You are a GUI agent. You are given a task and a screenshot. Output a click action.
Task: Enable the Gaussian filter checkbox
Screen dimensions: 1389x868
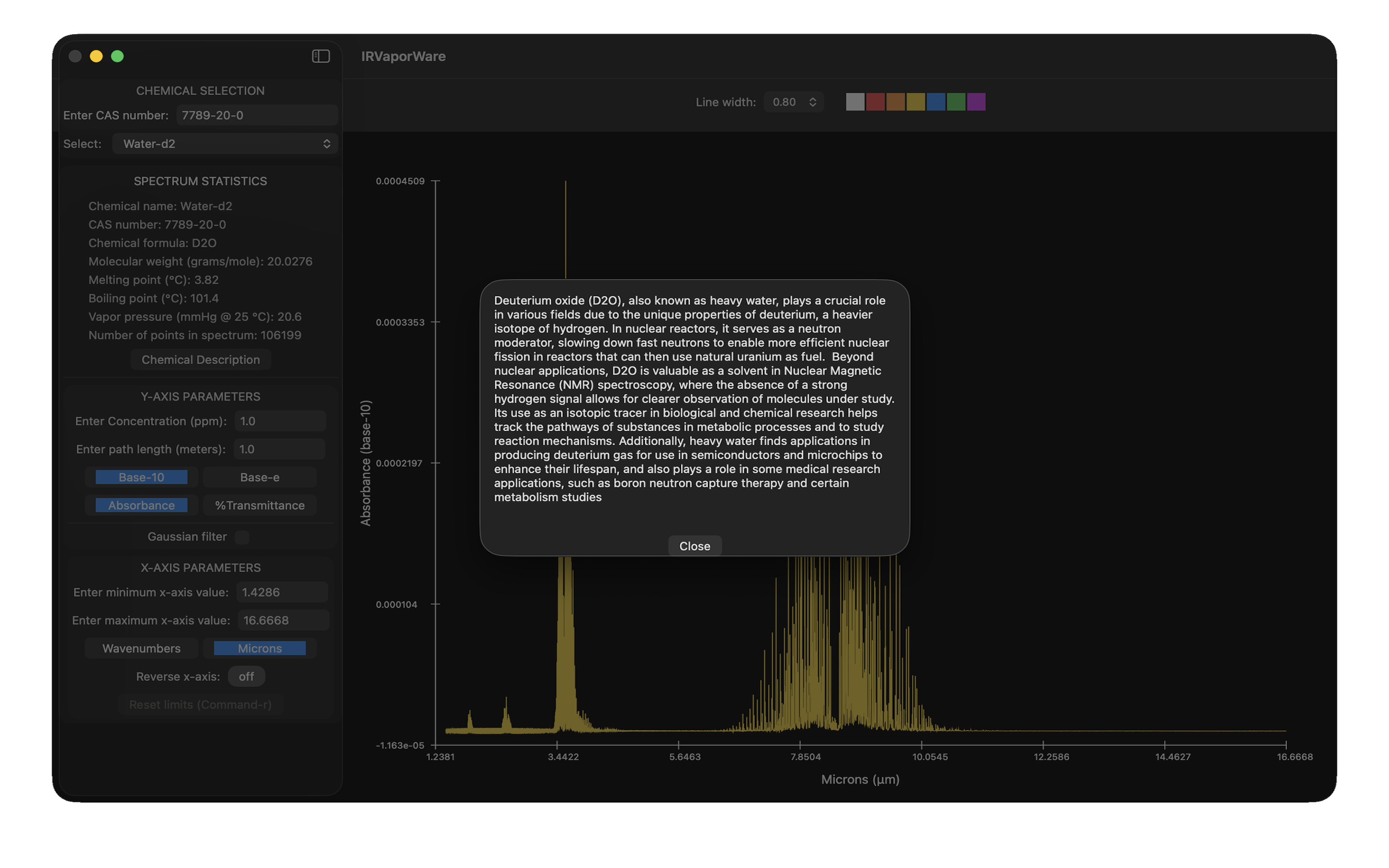(x=242, y=537)
